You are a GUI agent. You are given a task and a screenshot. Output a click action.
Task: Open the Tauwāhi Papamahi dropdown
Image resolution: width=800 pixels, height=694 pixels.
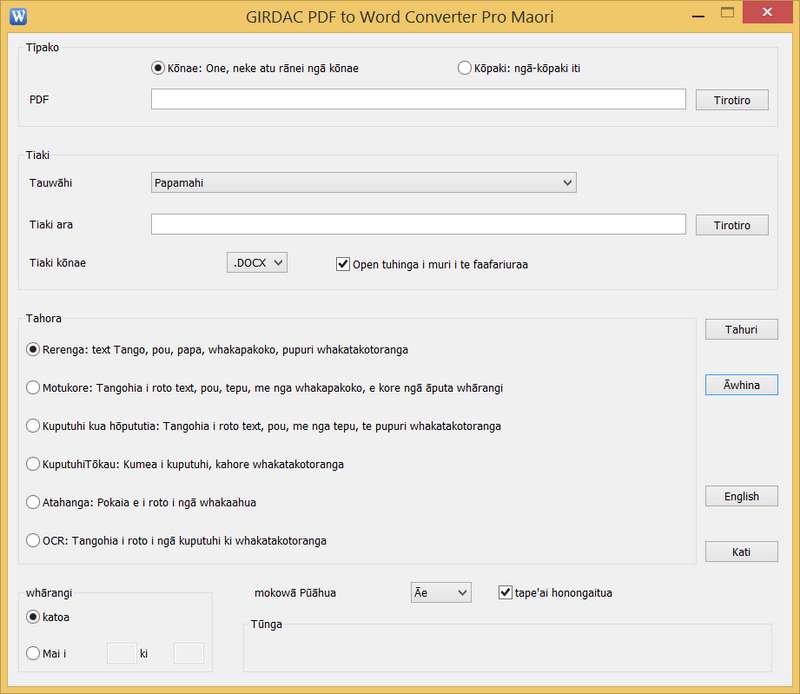363,183
